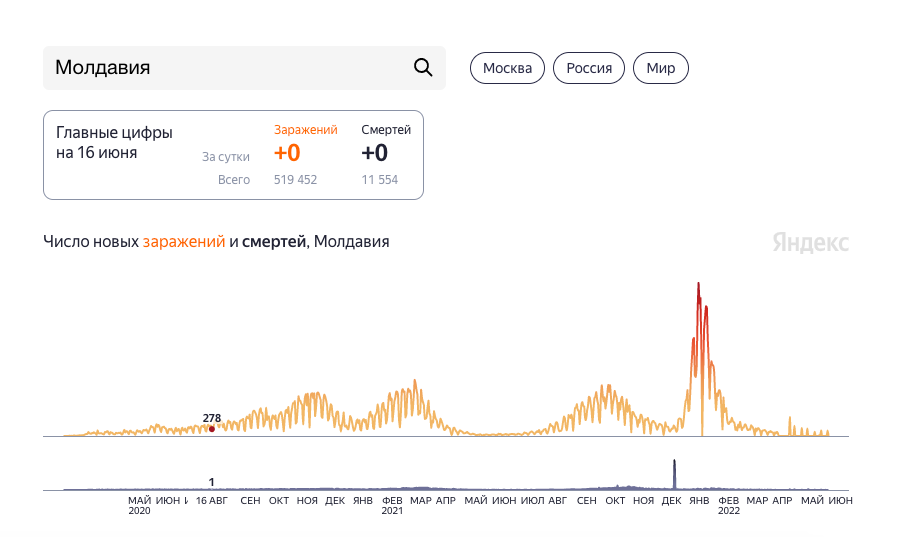The height and width of the screenshot is (537, 901).
Task: Click the tallest red peak of infections chart
Action: 698,286
